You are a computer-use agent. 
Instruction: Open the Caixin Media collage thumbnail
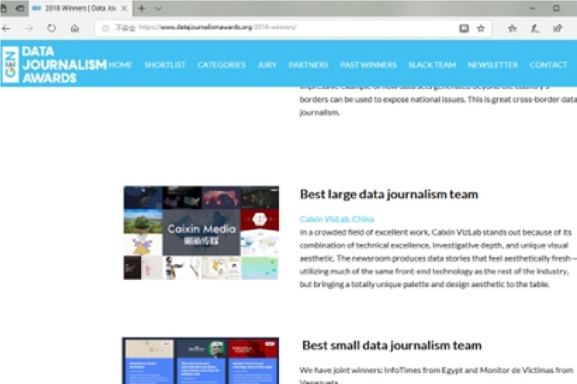click(201, 233)
